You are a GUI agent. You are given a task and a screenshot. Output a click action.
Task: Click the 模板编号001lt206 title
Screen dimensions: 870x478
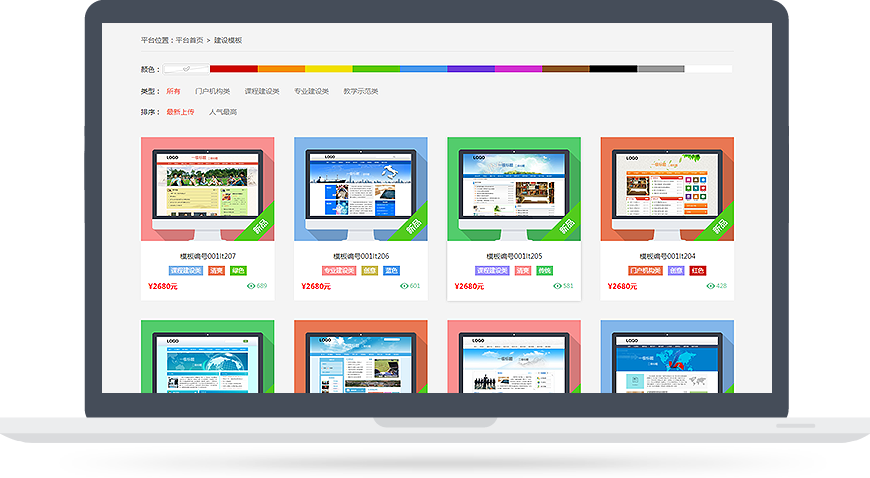(361, 256)
